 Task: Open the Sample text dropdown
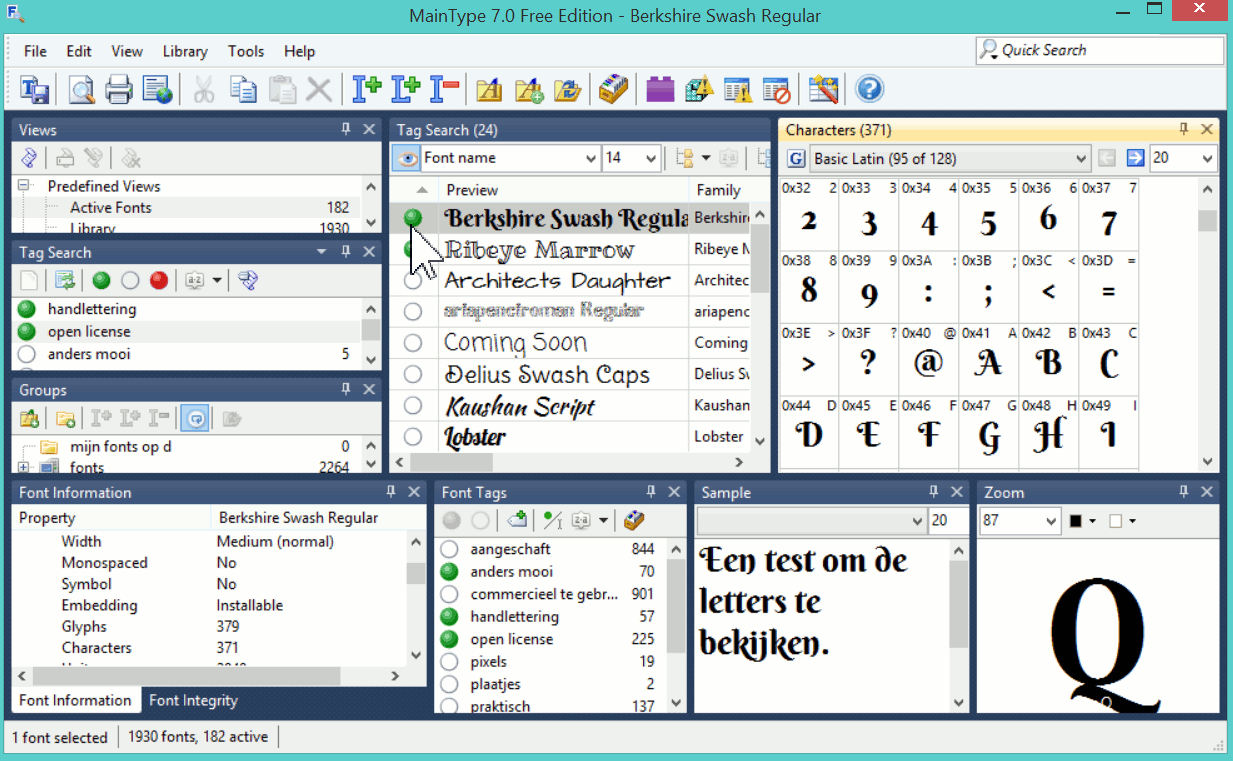coord(812,521)
